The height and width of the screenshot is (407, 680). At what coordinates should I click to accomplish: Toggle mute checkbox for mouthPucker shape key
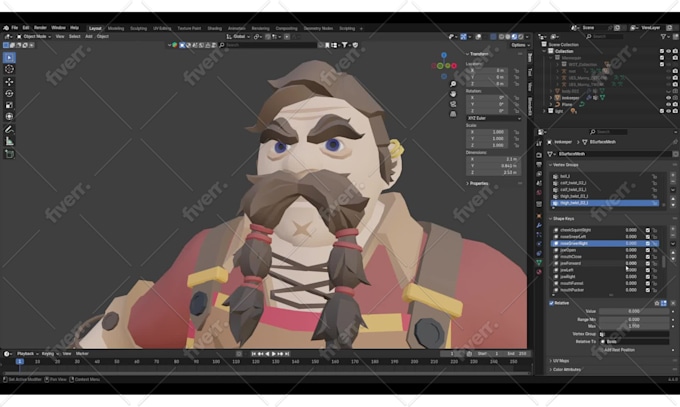(x=647, y=290)
